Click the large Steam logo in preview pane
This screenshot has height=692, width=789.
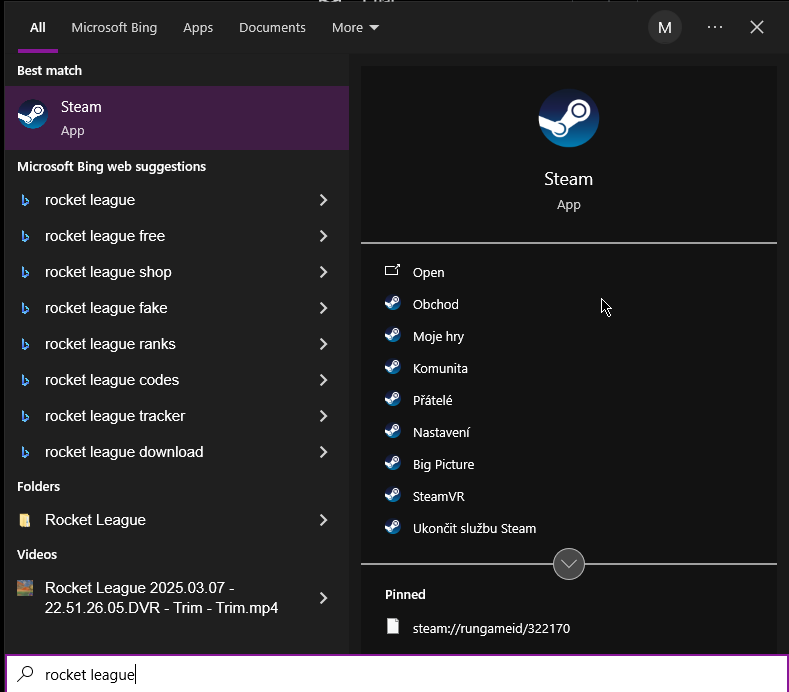[x=569, y=118]
